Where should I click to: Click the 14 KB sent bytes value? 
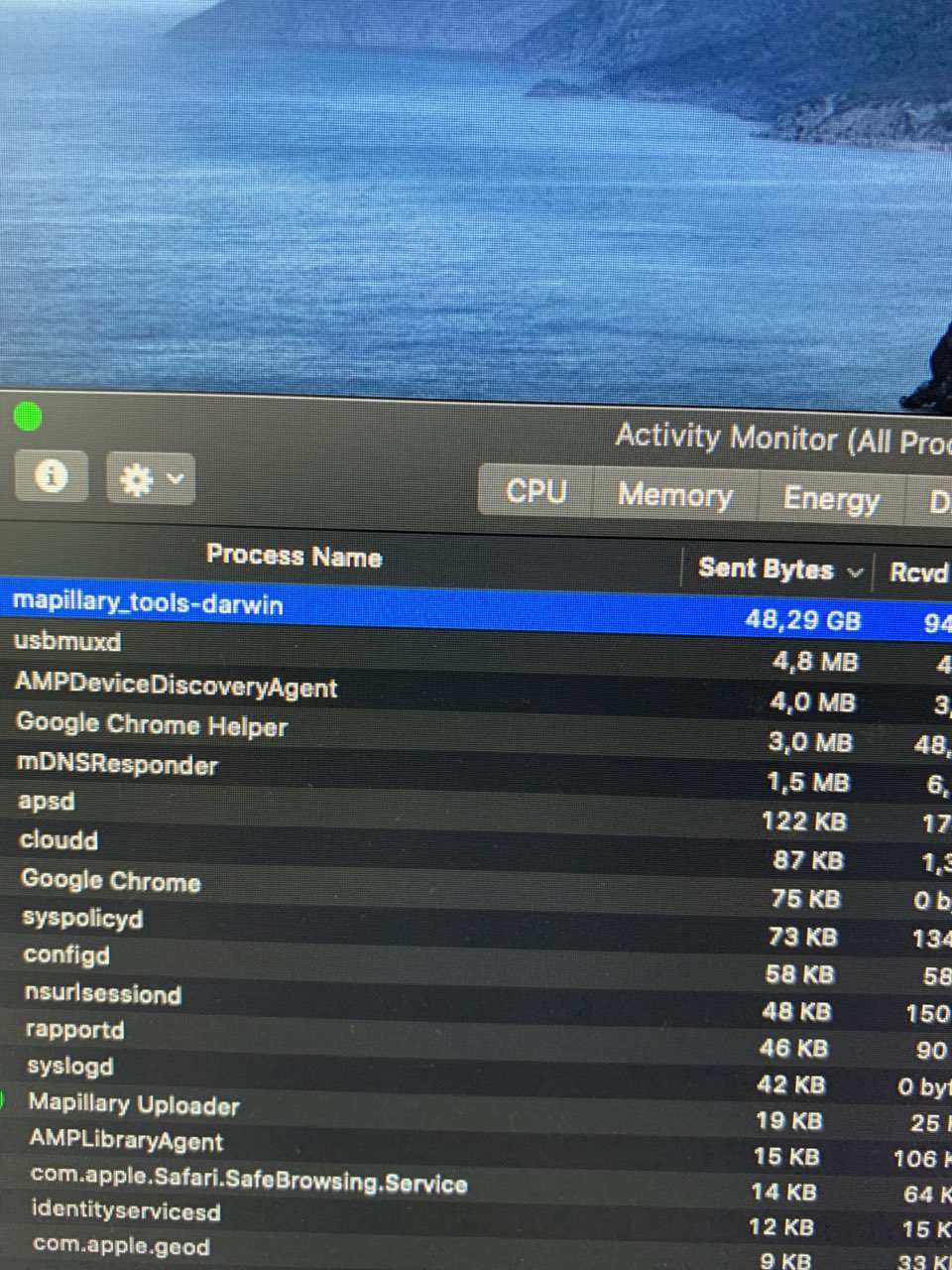pyautogui.click(x=783, y=1192)
